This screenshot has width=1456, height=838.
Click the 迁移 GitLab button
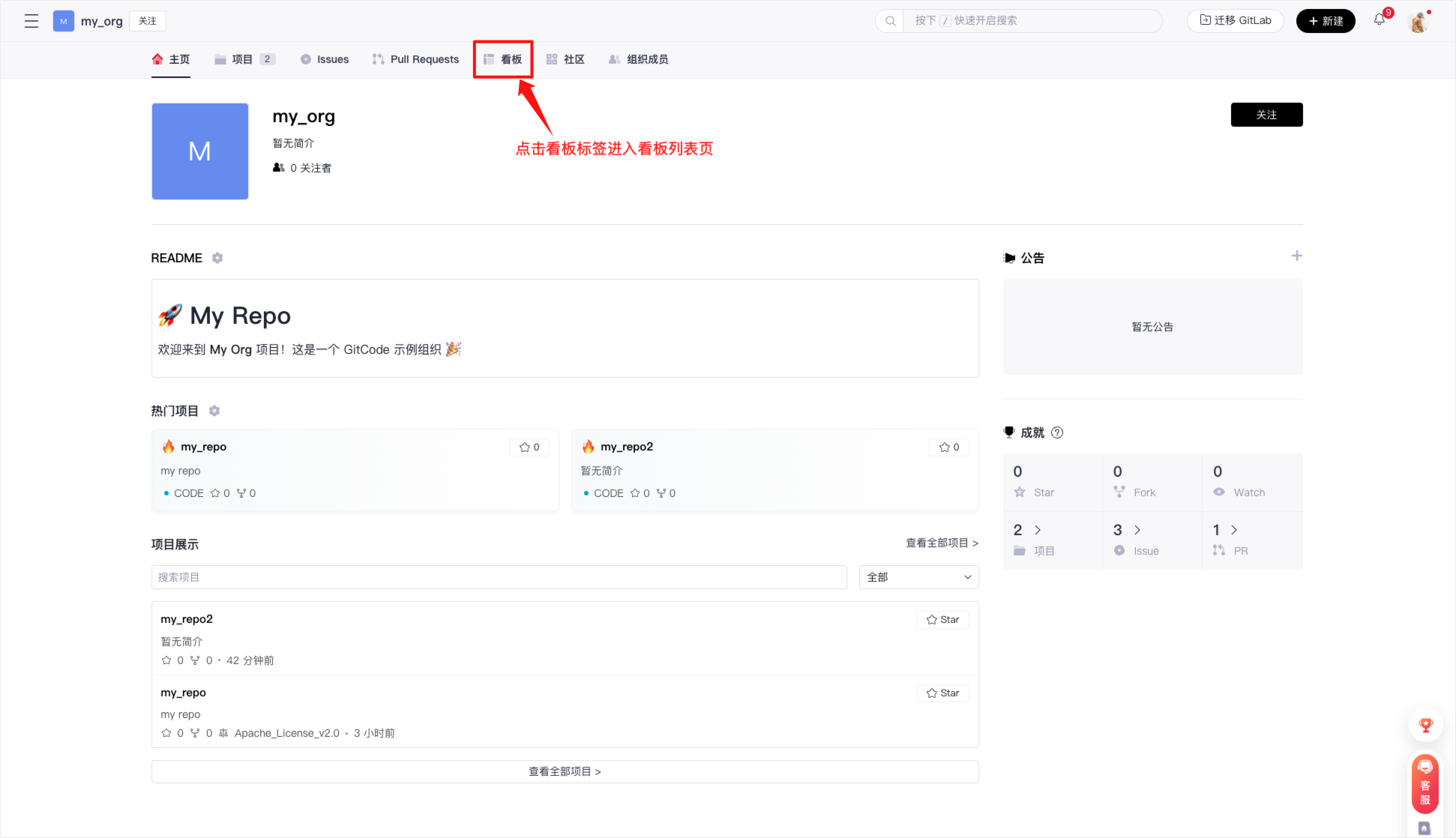[1235, 21]
